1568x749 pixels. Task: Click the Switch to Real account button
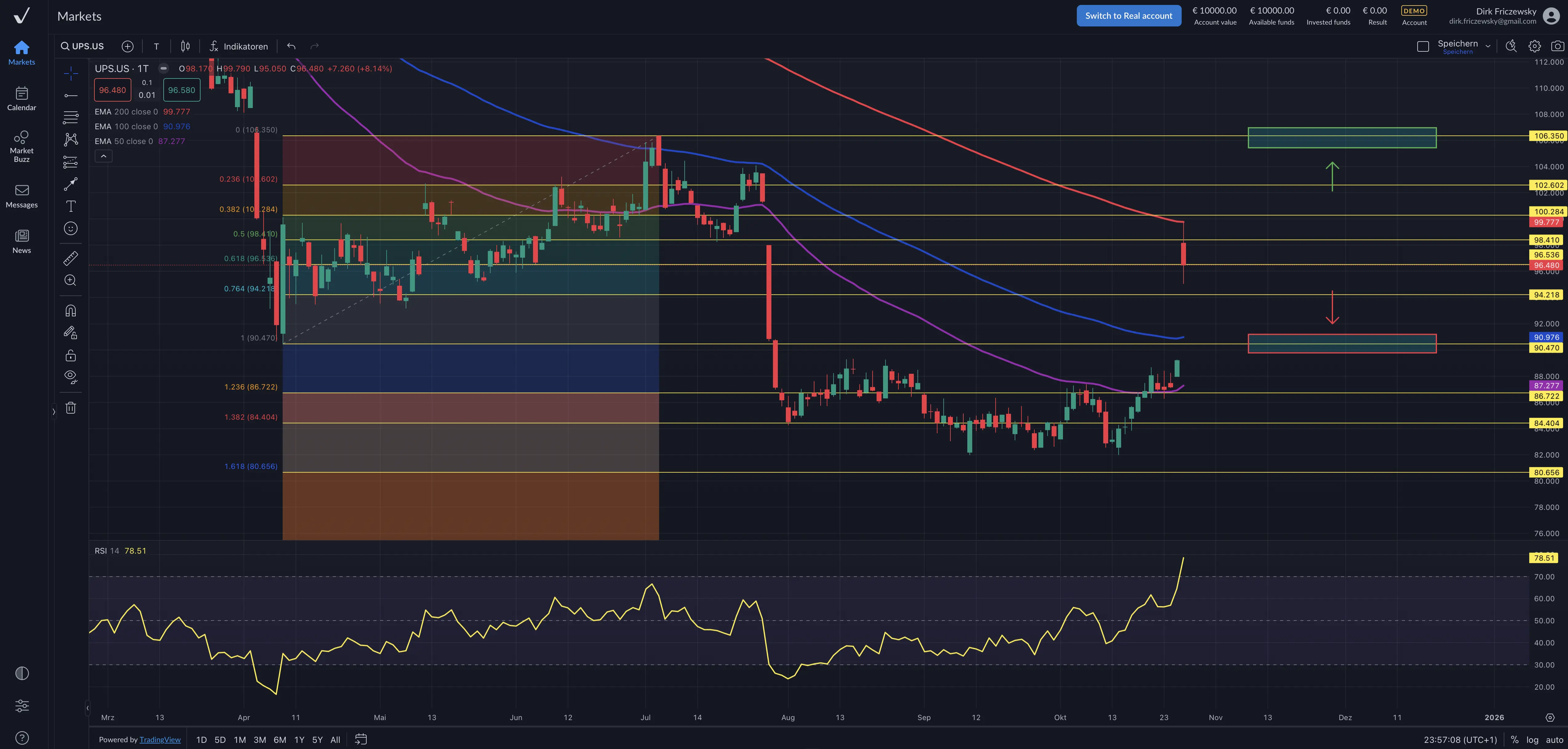pyautogui.click(x=1128, y=15)
